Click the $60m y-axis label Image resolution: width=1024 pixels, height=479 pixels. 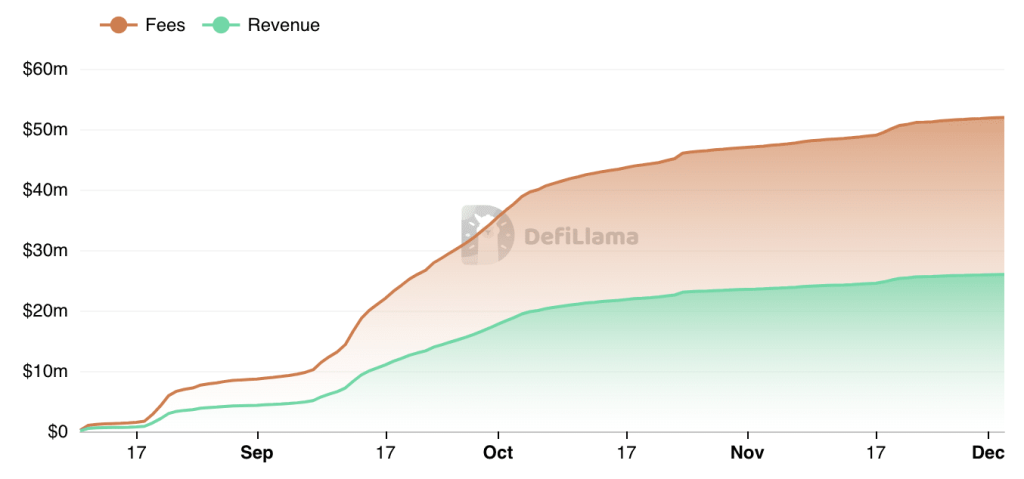pyautogui.click(x=45, y=70)
